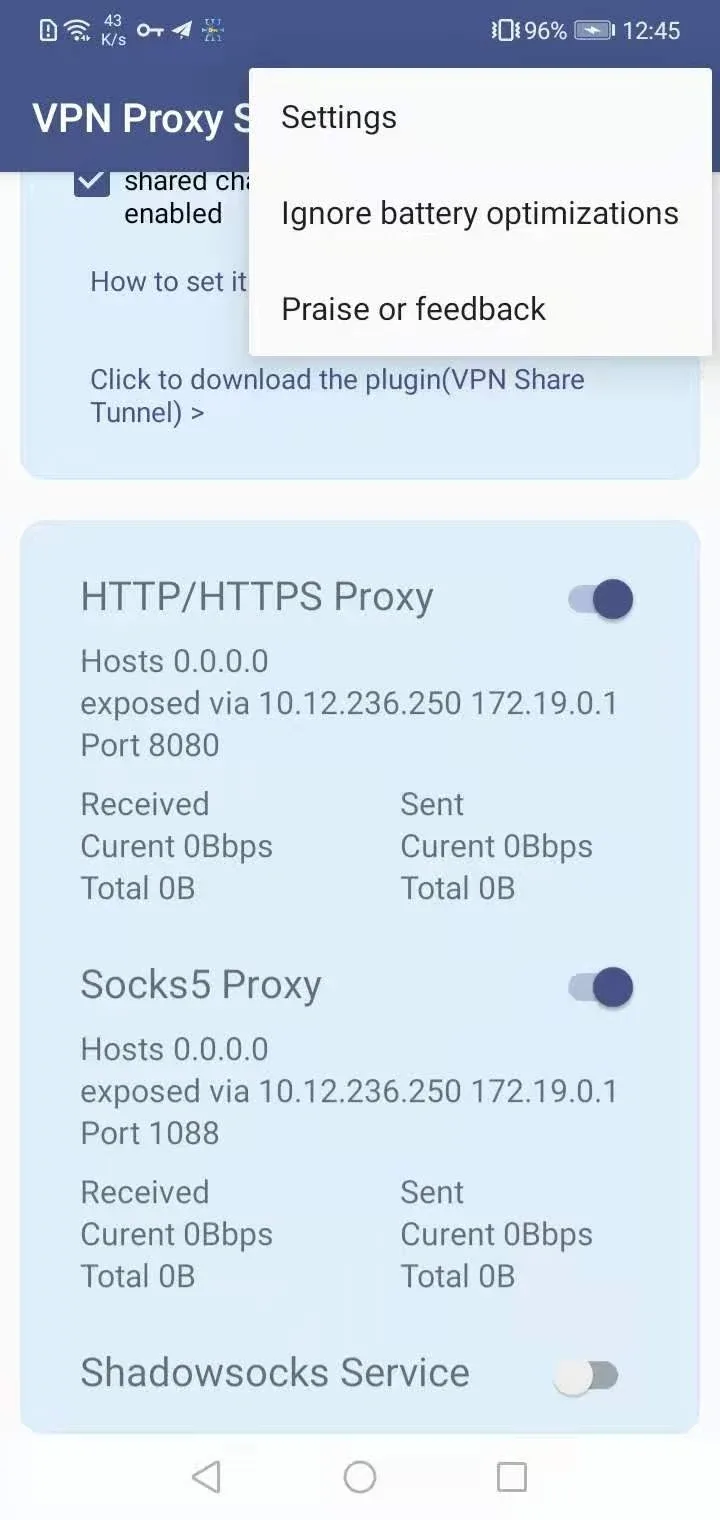Tap the battery charging icon

594,31
